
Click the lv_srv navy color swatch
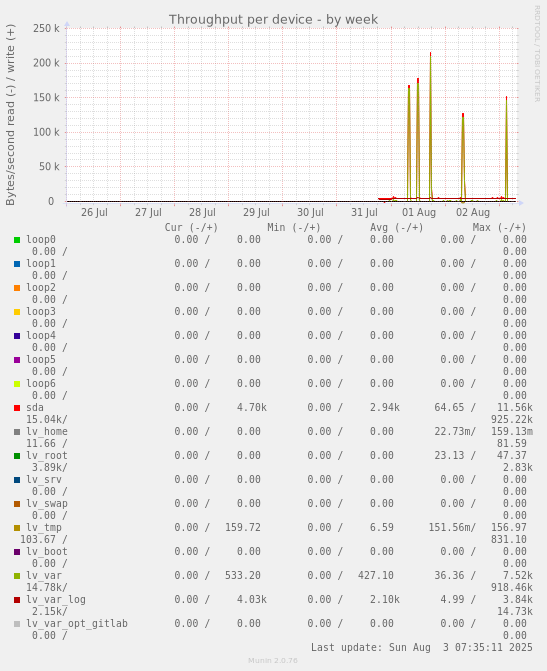(x=17, y=480)
